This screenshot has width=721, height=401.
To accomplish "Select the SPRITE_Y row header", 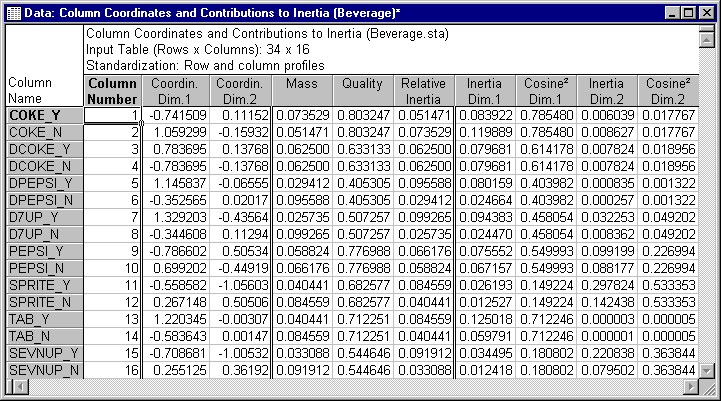I will (x=43, y=285).
